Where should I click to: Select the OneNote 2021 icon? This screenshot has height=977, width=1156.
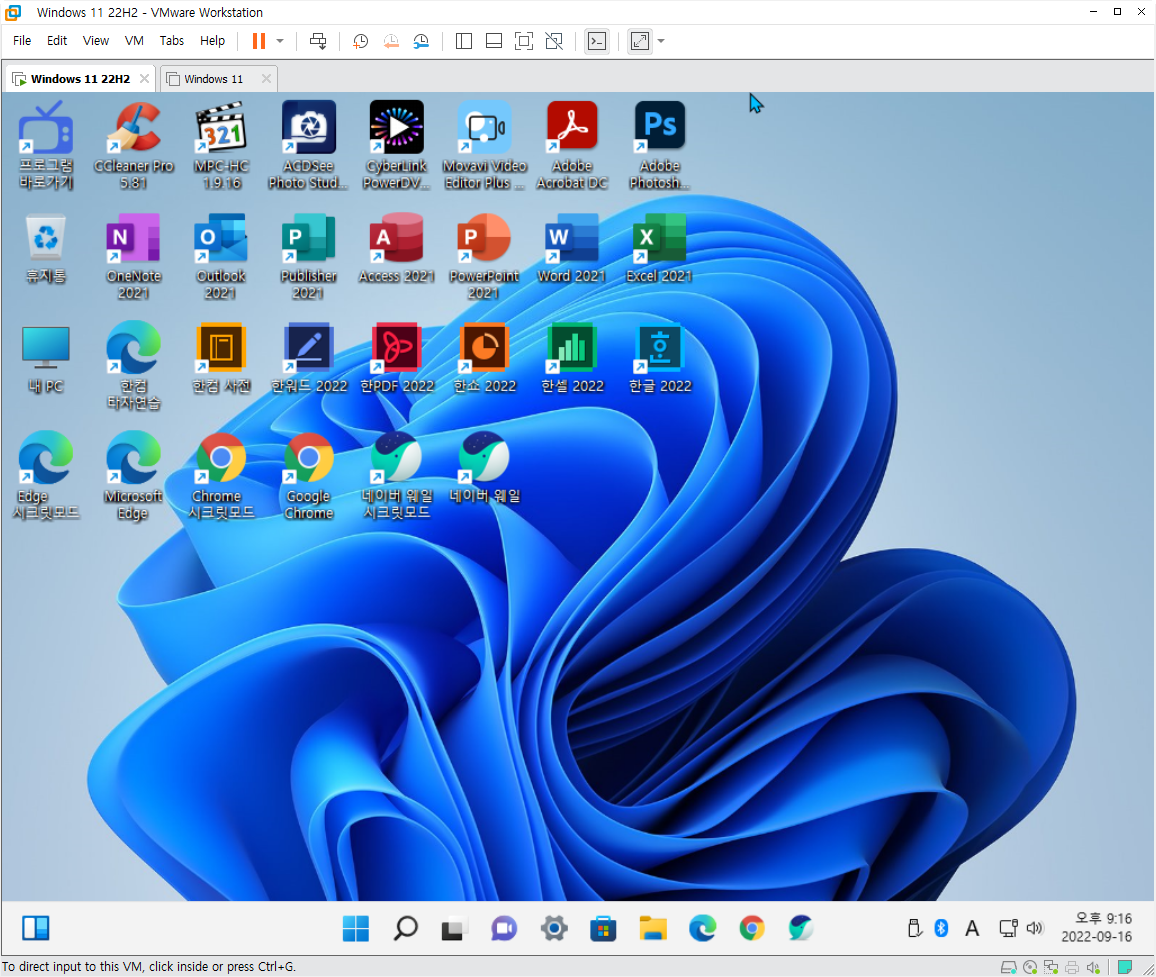pyautogui.click(x=133, y=256)
